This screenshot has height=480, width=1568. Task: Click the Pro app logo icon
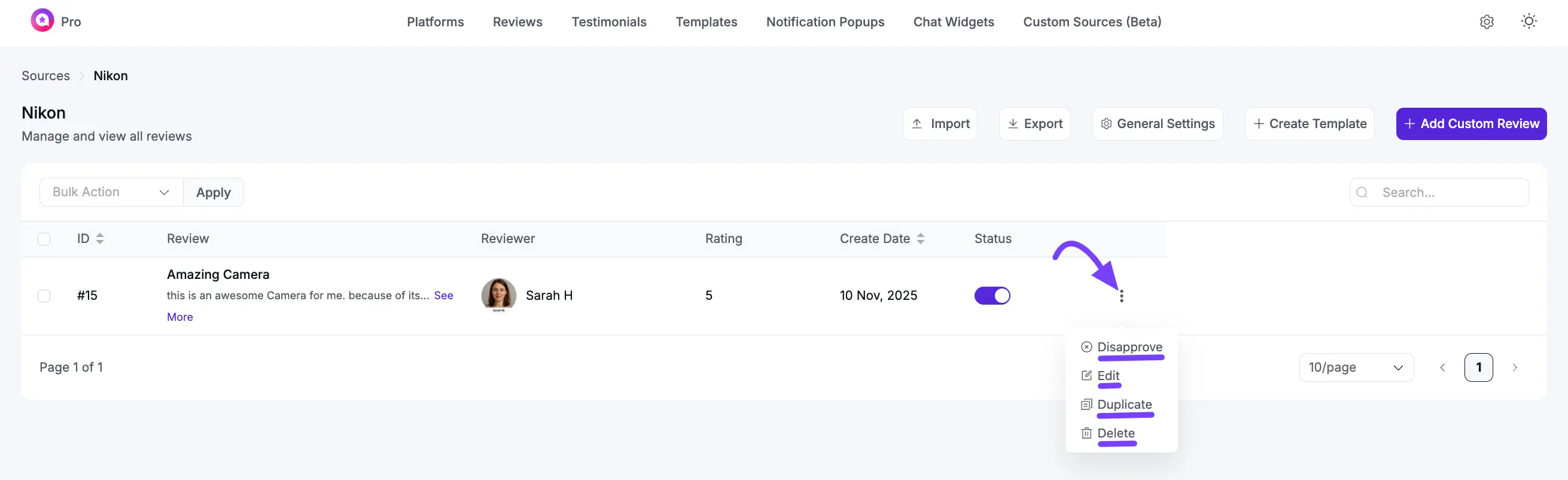(42, 21)
